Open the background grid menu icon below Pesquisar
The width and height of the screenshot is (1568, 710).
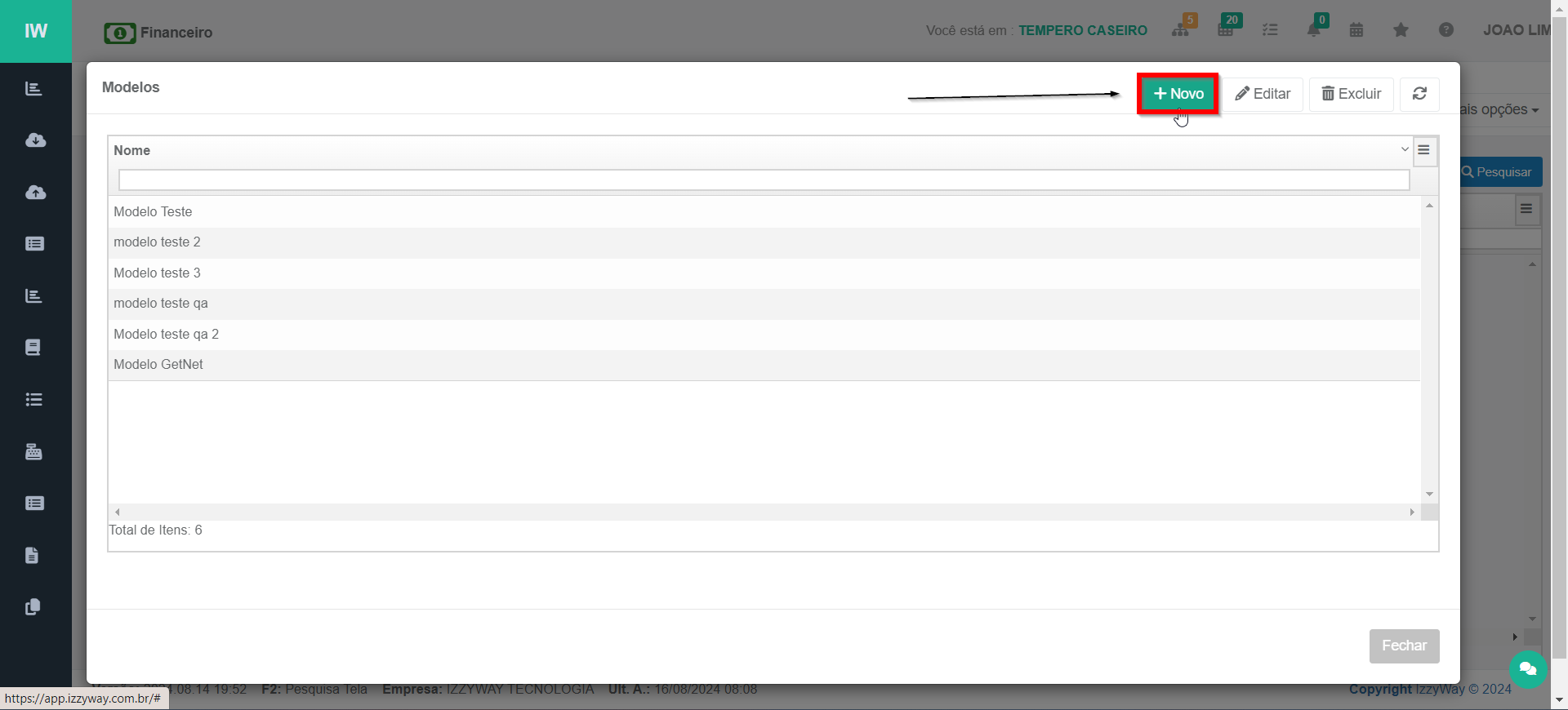pos(1526,209)
